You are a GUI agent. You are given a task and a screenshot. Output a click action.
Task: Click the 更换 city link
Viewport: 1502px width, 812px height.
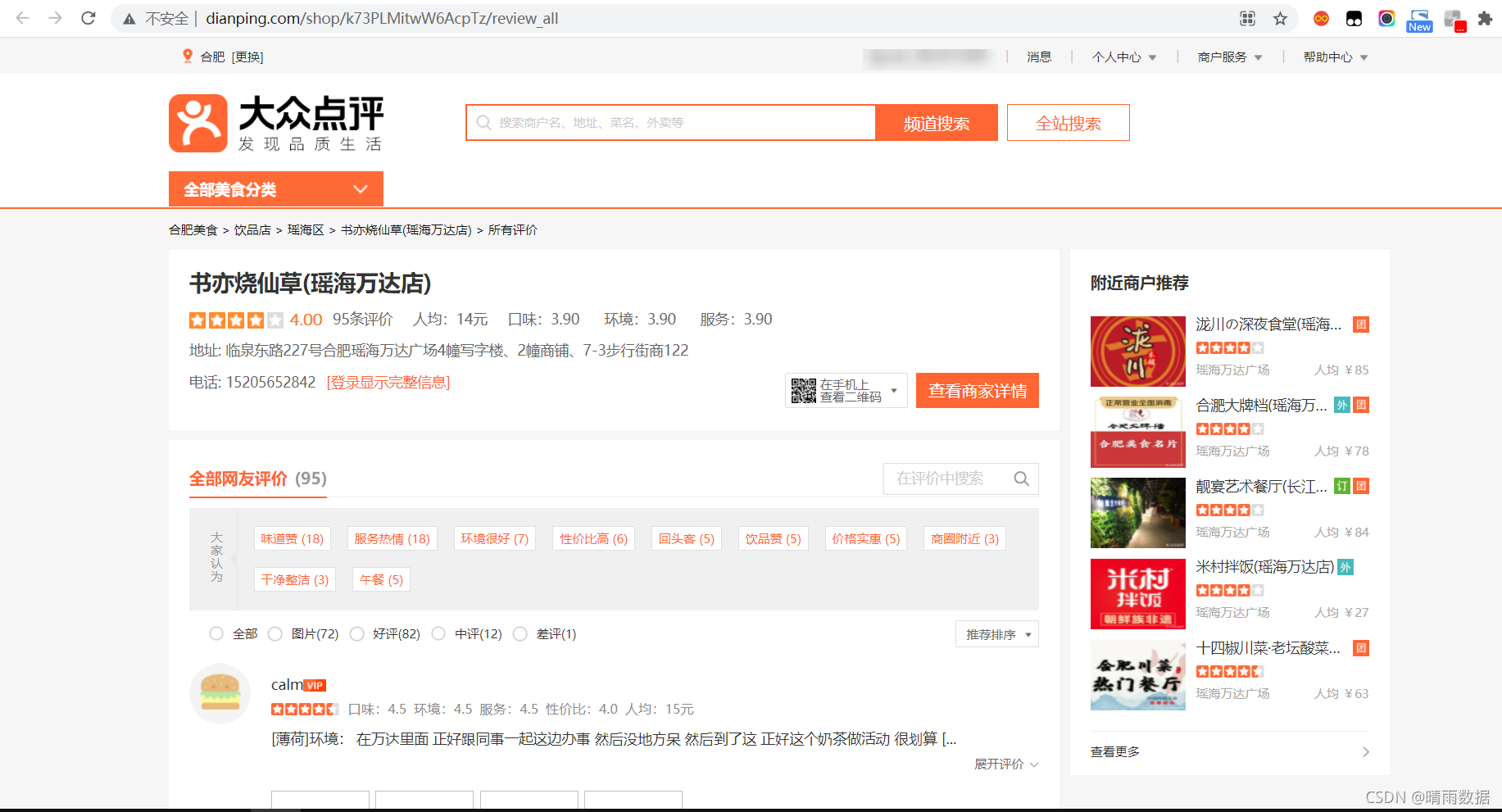click(247, 57)
